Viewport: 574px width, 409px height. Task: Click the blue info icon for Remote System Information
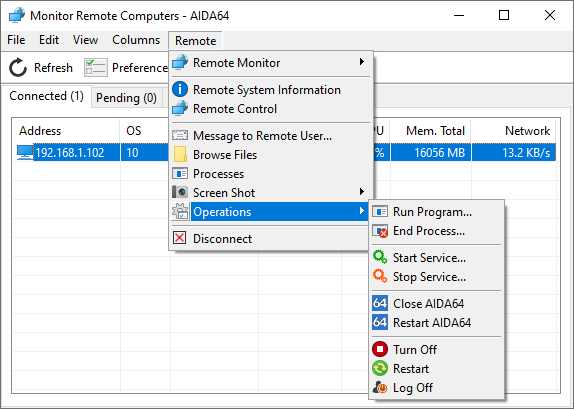pyautogui.click(x=180, y=89)
